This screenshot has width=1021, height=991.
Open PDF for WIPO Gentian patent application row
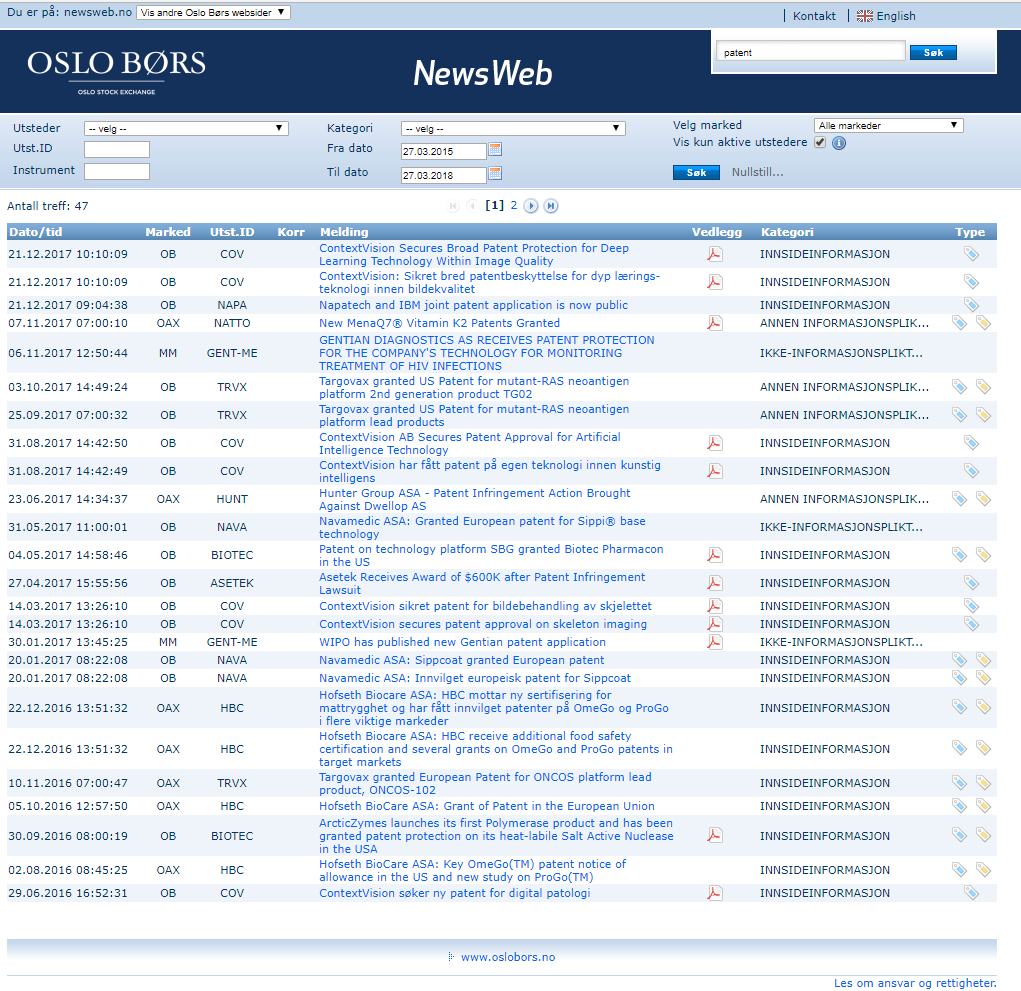coord(715,642)
